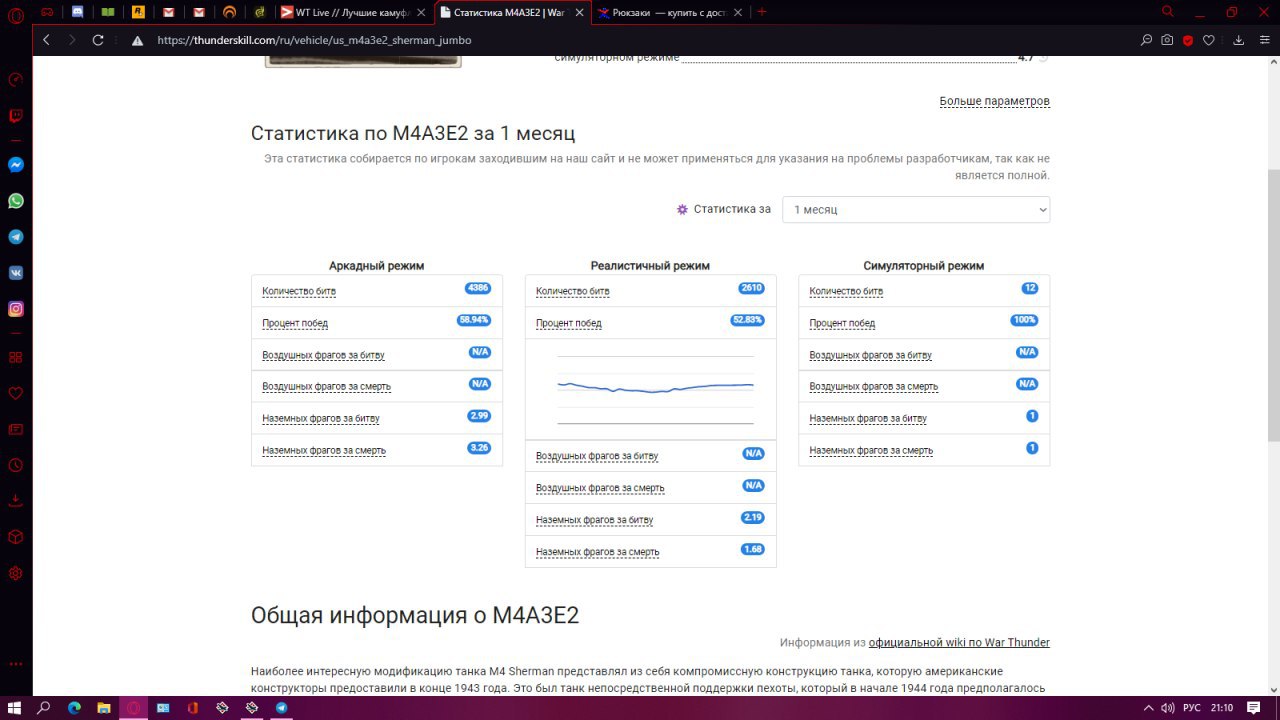Image resolution: width=1280 pixels, height=720 pixels.
Task: Open the second pinned Gmail tab
Action: (198, 12)
